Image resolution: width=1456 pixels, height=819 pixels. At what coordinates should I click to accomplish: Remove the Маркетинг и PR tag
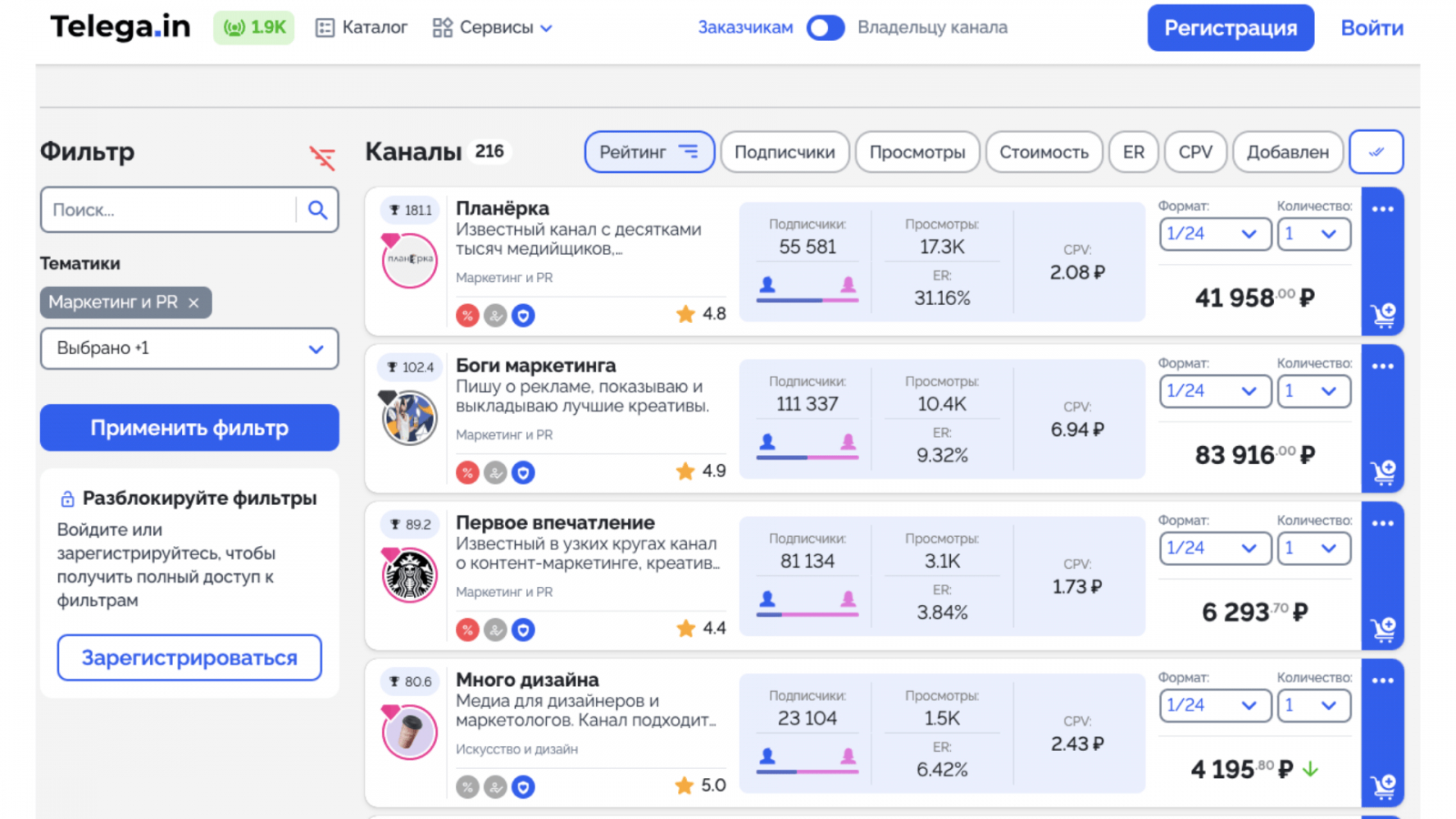pyautogui.click(x=194, y=303)
